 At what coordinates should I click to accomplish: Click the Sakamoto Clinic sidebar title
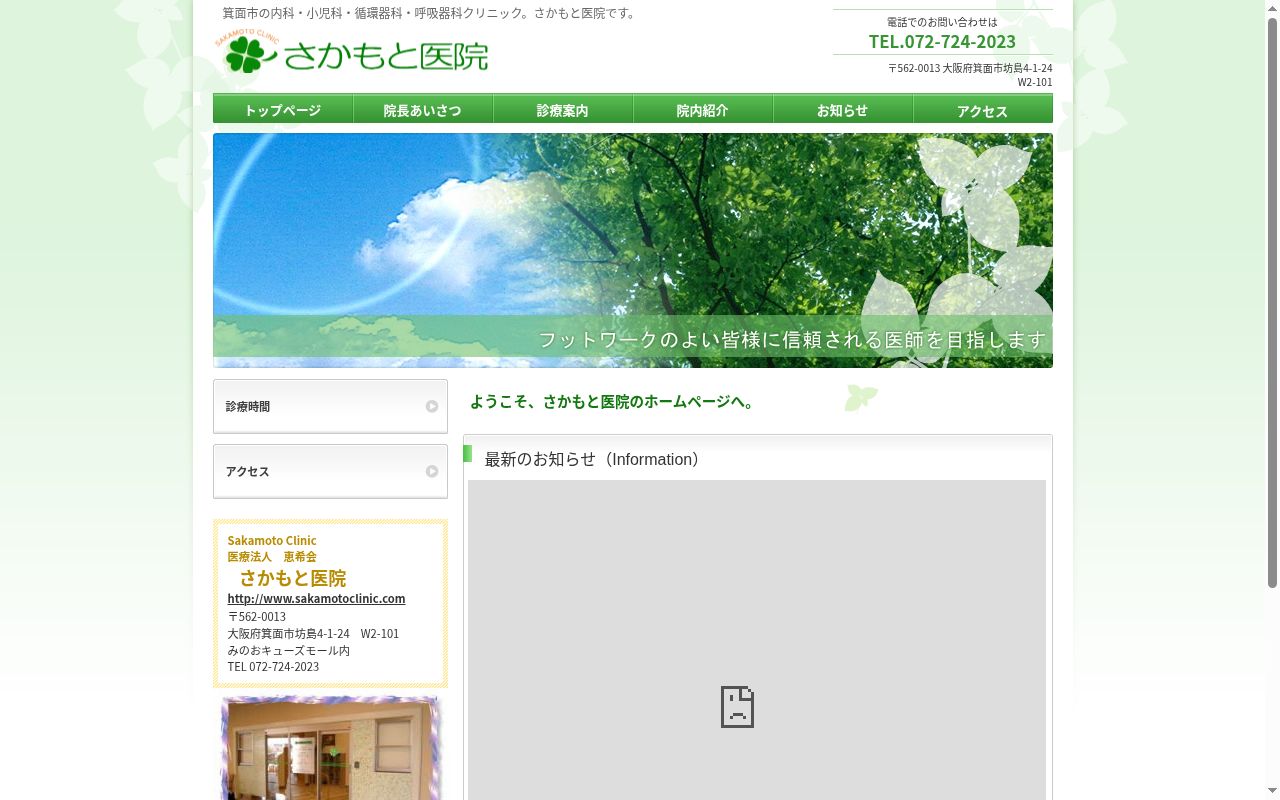272,540
